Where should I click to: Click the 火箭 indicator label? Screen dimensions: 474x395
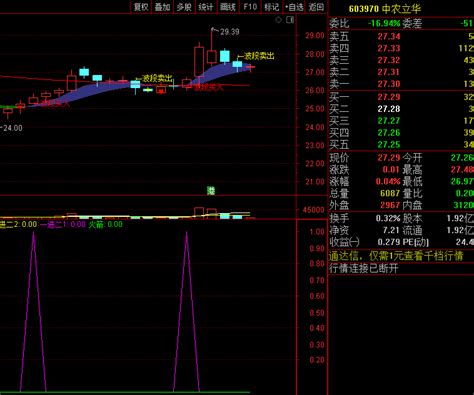point(105,224)
